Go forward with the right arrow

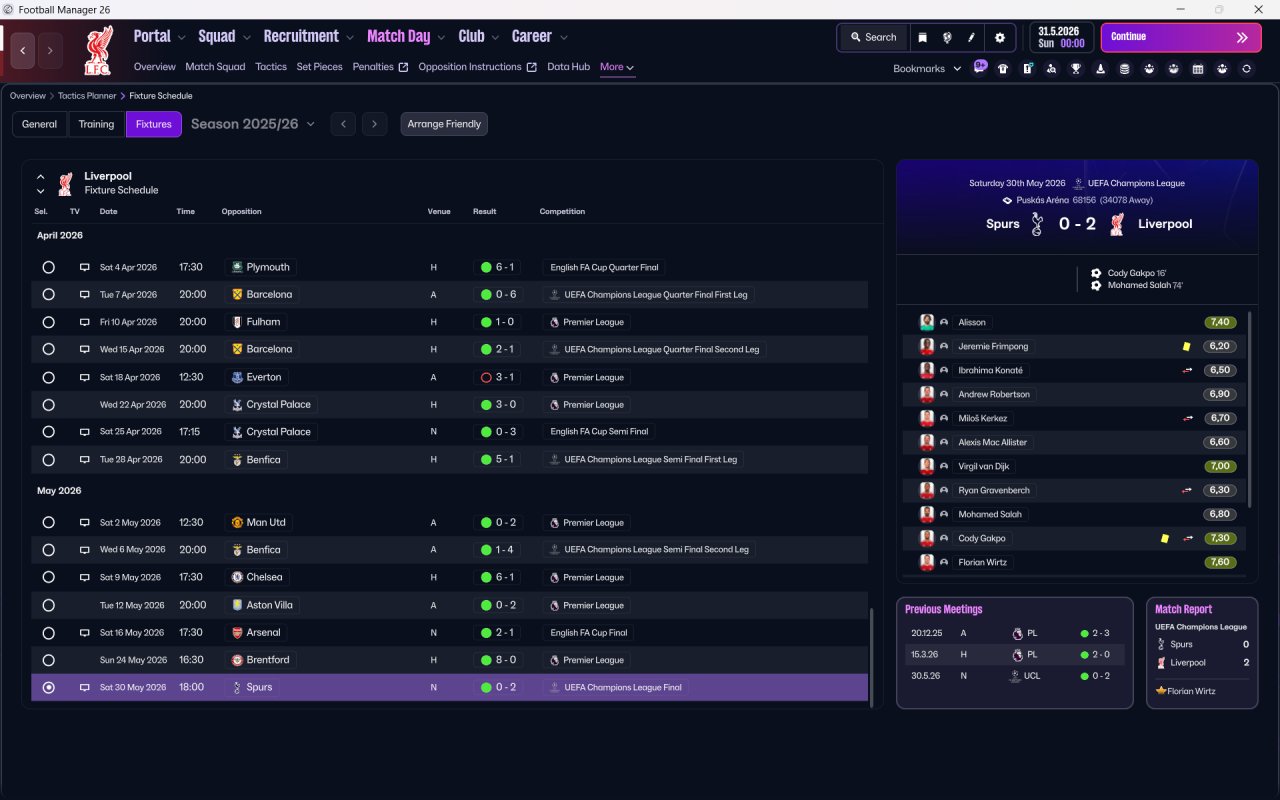pyautogui.click(x=51, y=50)
